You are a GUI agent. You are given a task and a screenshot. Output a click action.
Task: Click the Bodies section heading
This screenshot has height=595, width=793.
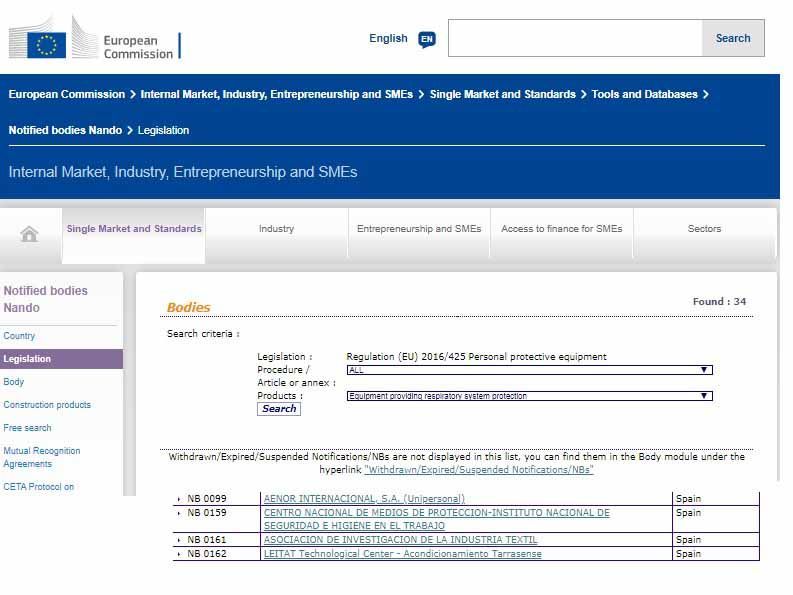(x=189, y=307)
